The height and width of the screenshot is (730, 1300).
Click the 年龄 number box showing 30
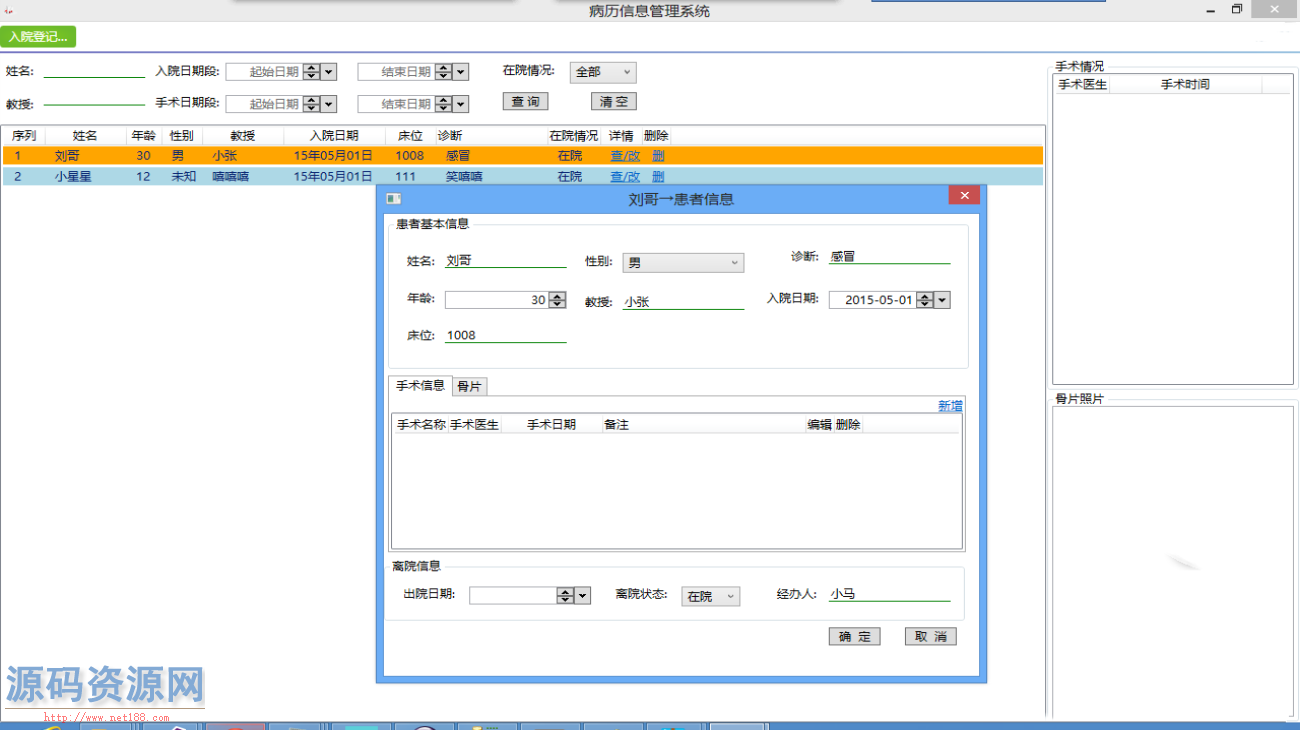[497, 300]
